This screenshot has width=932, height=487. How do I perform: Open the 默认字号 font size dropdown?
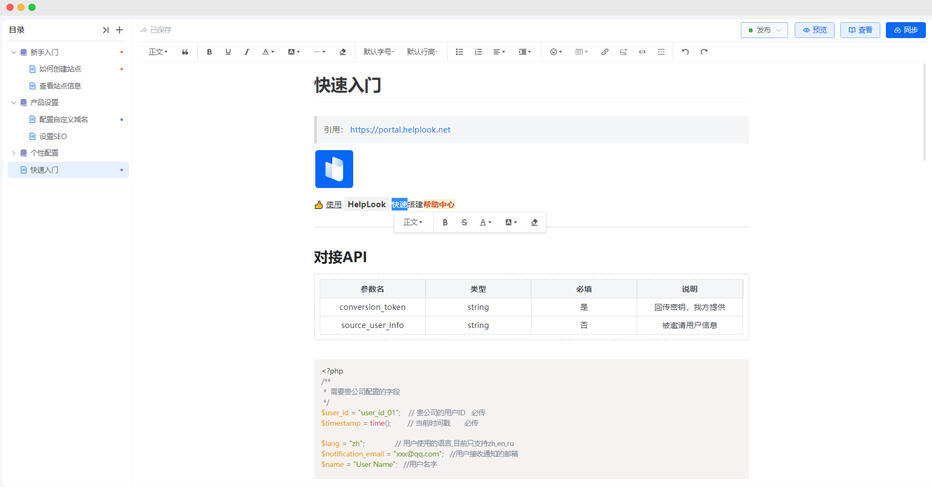(x=379, y=52)
